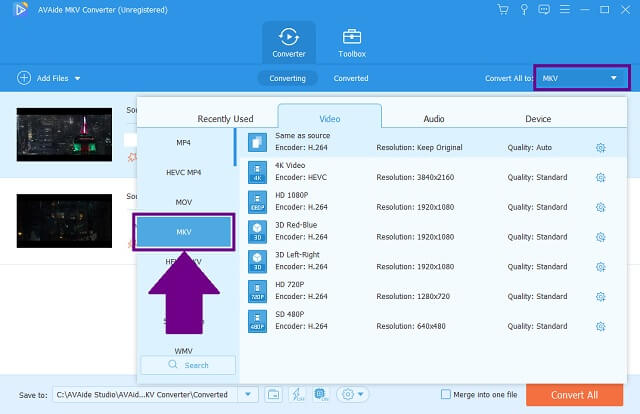Image resolution: width=640 pixels, height=414 pixels.
Task: Open the output folder icon
Action: [x=273, y=395]
